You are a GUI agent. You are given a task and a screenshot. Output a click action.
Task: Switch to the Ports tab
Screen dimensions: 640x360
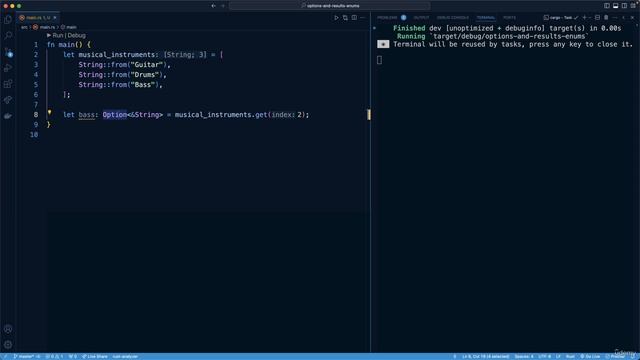[509, 18]
